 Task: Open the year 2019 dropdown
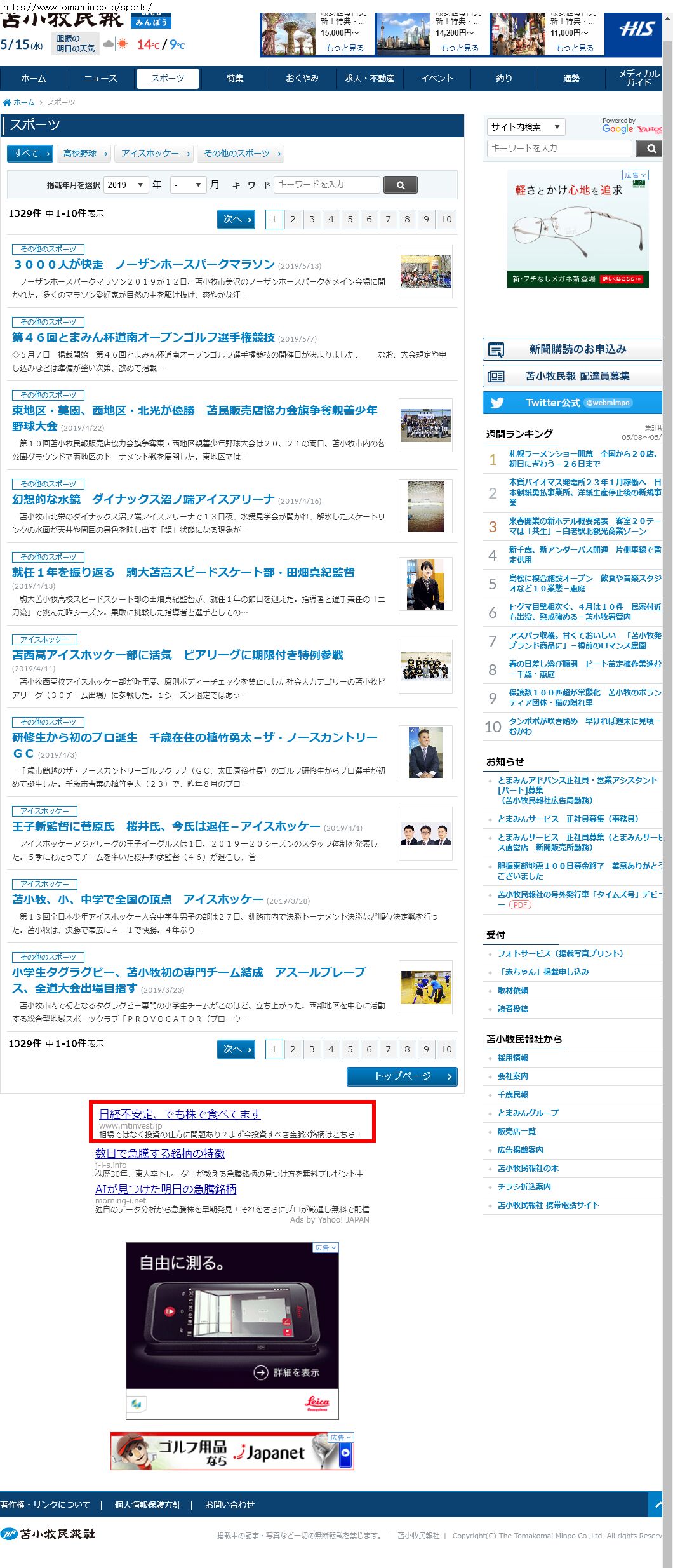click(126, 185)
